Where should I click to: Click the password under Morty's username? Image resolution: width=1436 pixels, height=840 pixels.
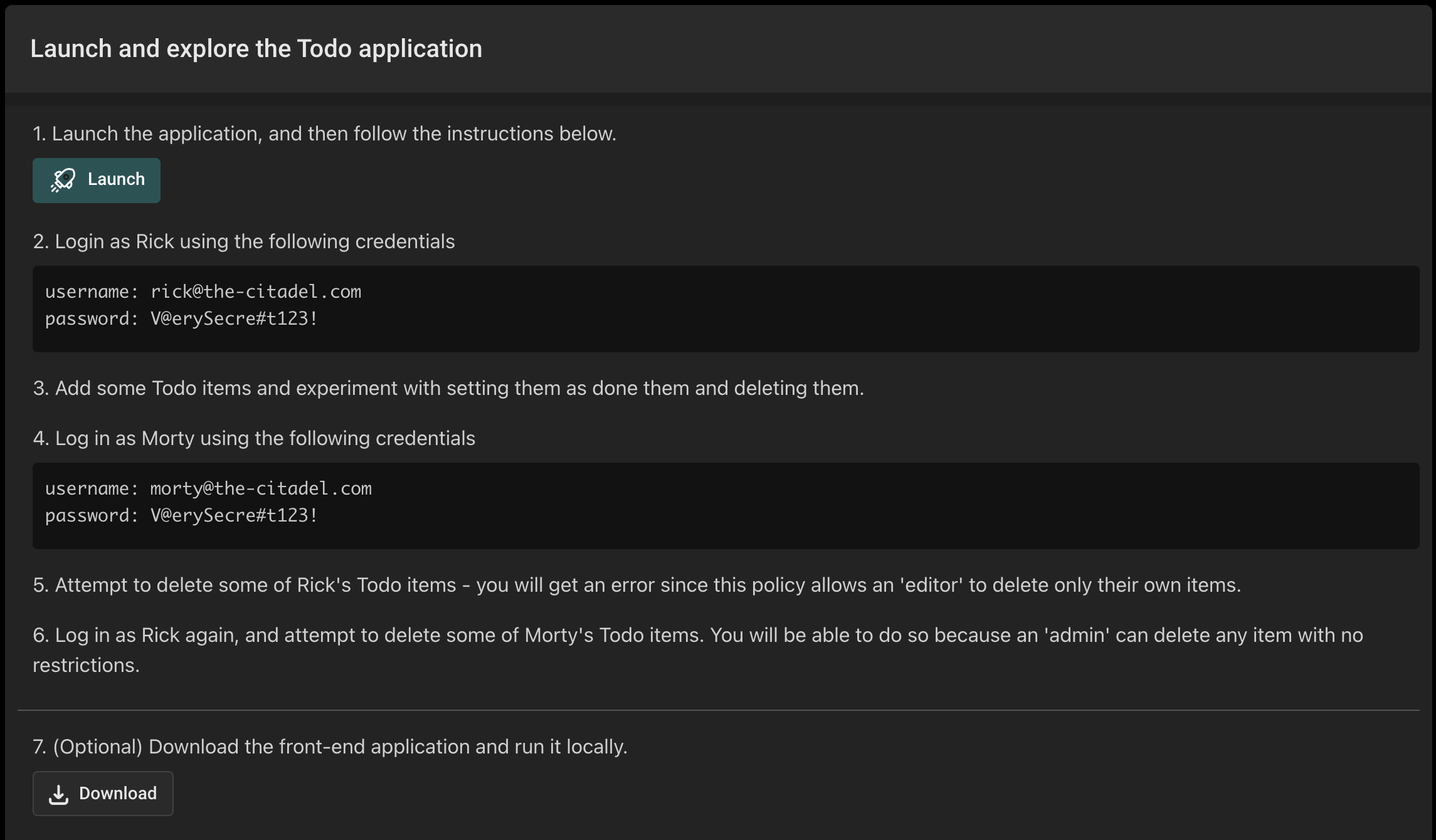click(x=234, y=516)
